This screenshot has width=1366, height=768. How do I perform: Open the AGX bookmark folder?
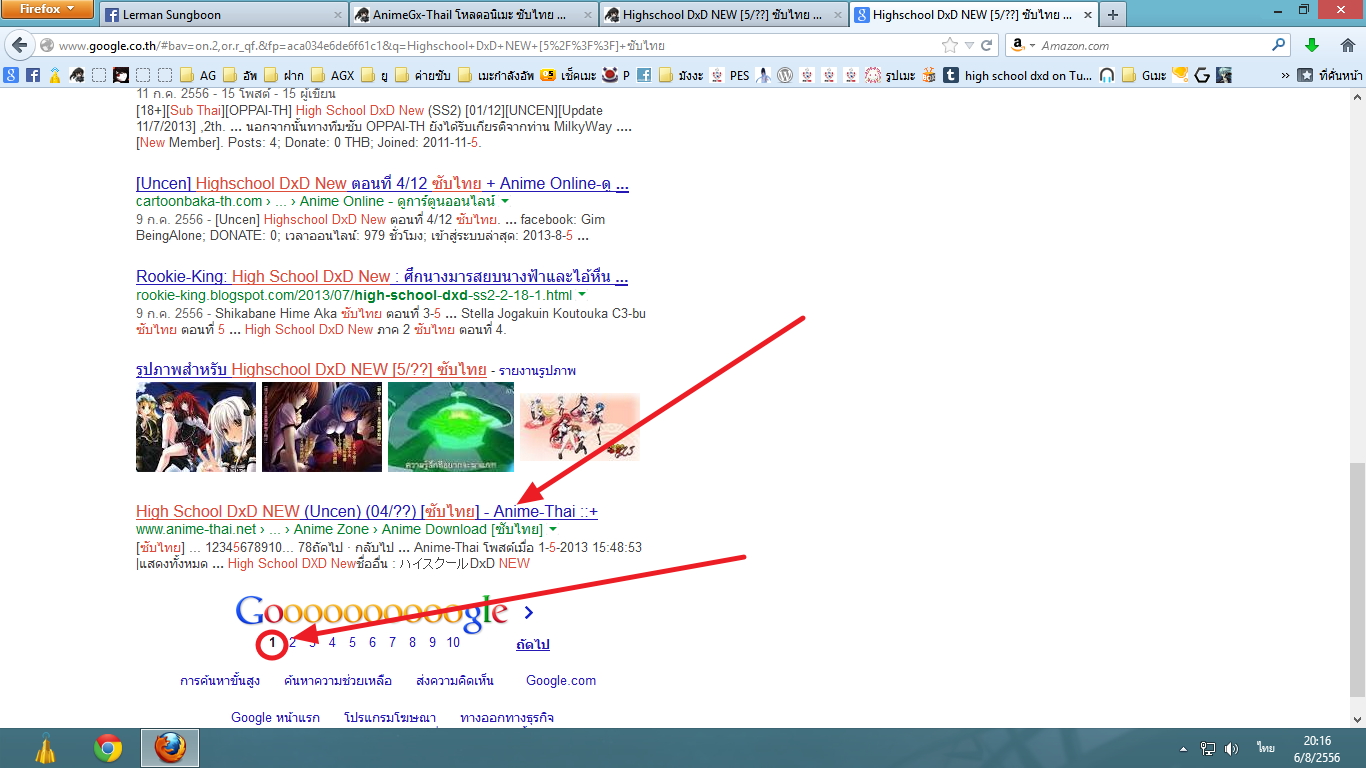332,75
